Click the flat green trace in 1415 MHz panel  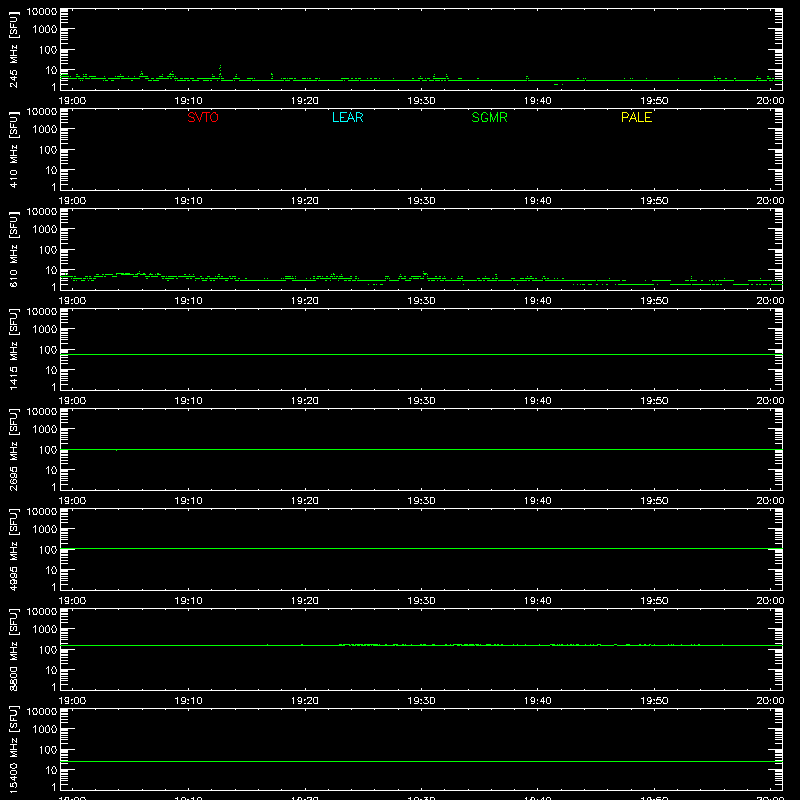point(421,354)
